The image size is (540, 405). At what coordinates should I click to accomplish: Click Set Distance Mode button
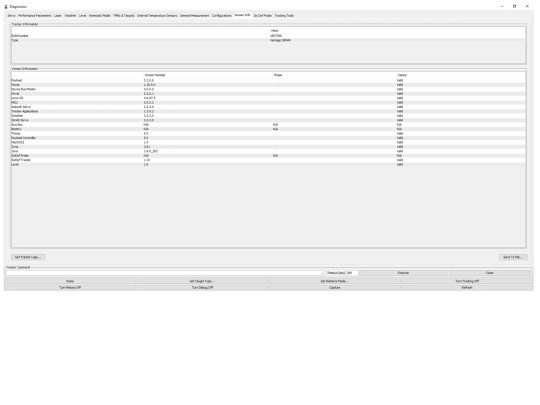(334, 281)
